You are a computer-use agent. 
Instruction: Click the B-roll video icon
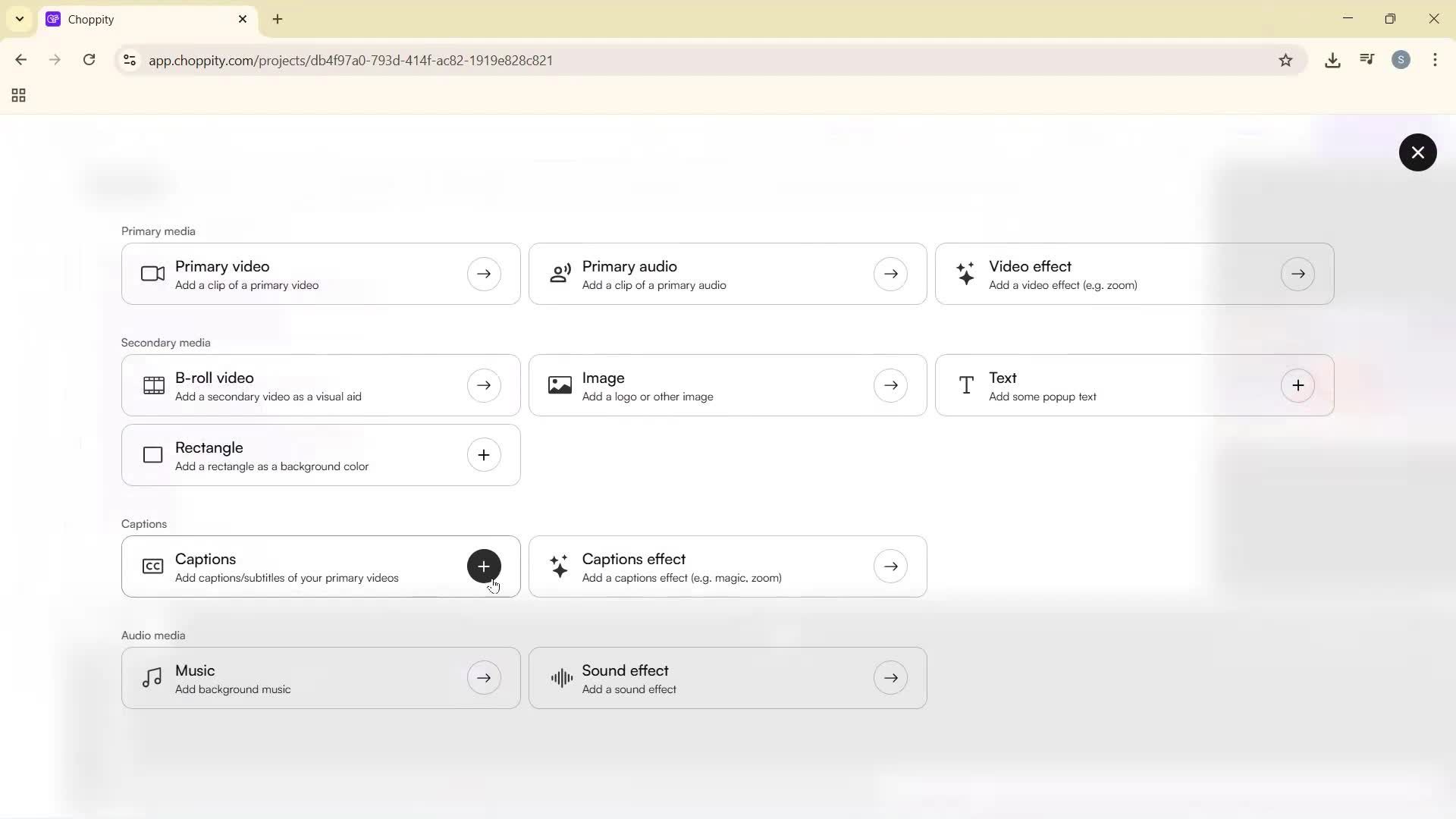click(x=152, y=384)
